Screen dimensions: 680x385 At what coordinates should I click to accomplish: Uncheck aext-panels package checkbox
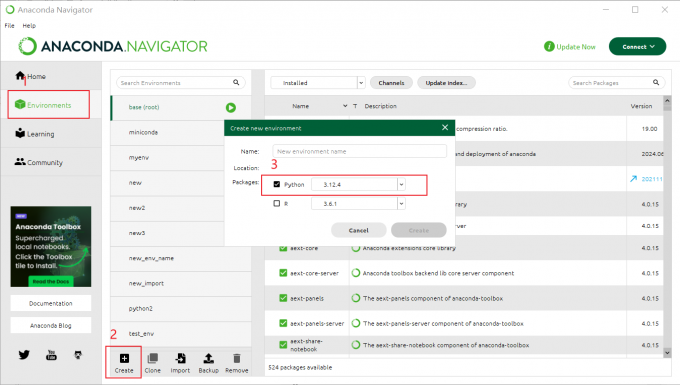(283, 298)
